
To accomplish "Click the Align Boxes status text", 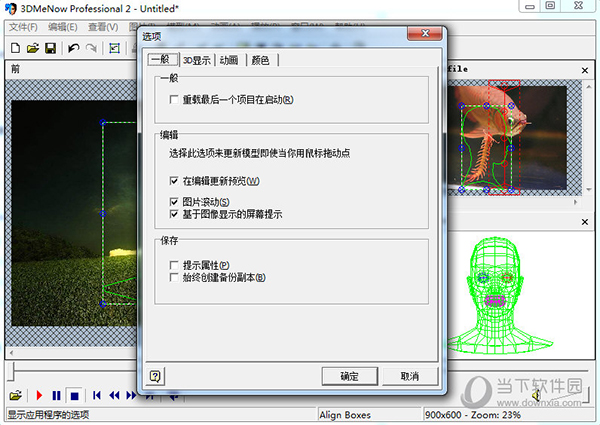I will pos(345,415).
